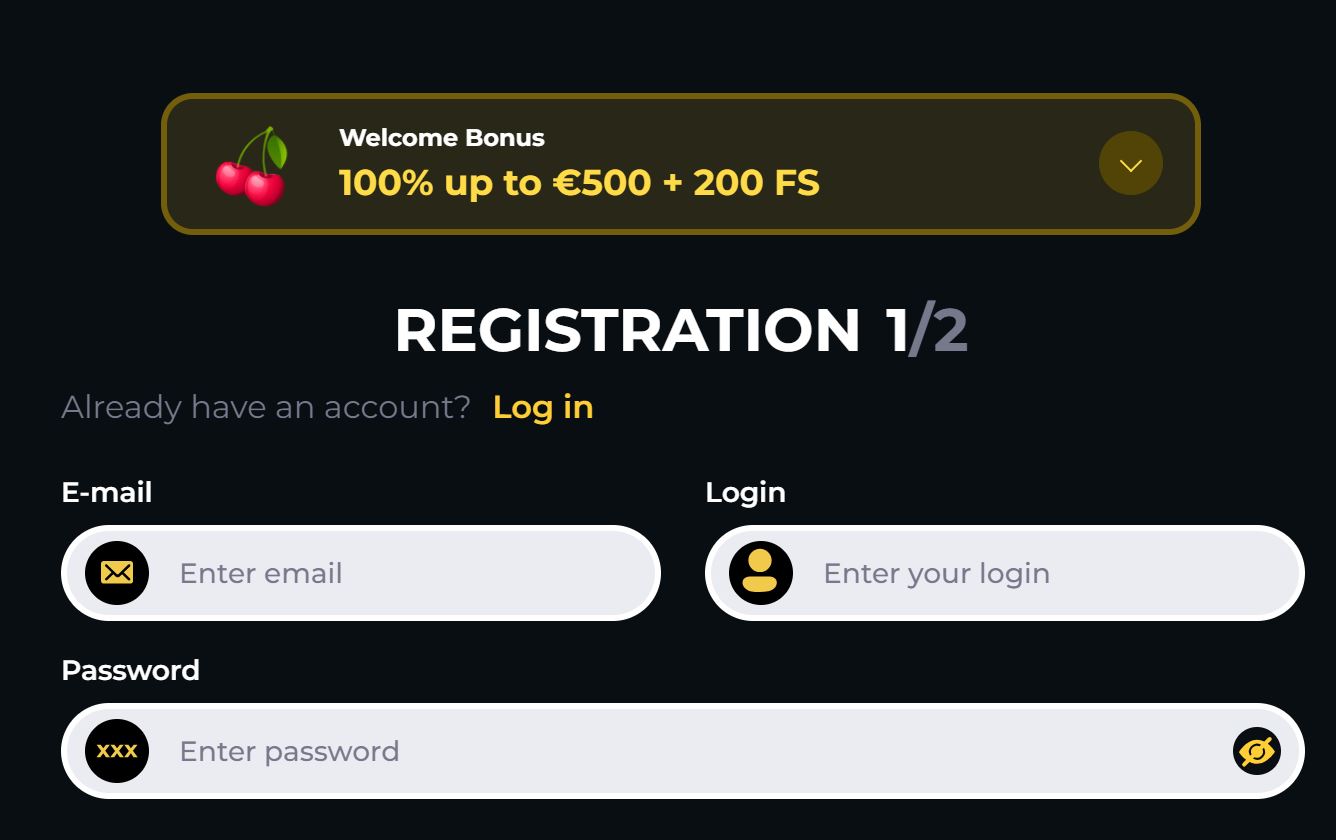Click the envelope icon in e-mail field
1336x840 pixels.
pyautogui.click(x=117, y=573)
